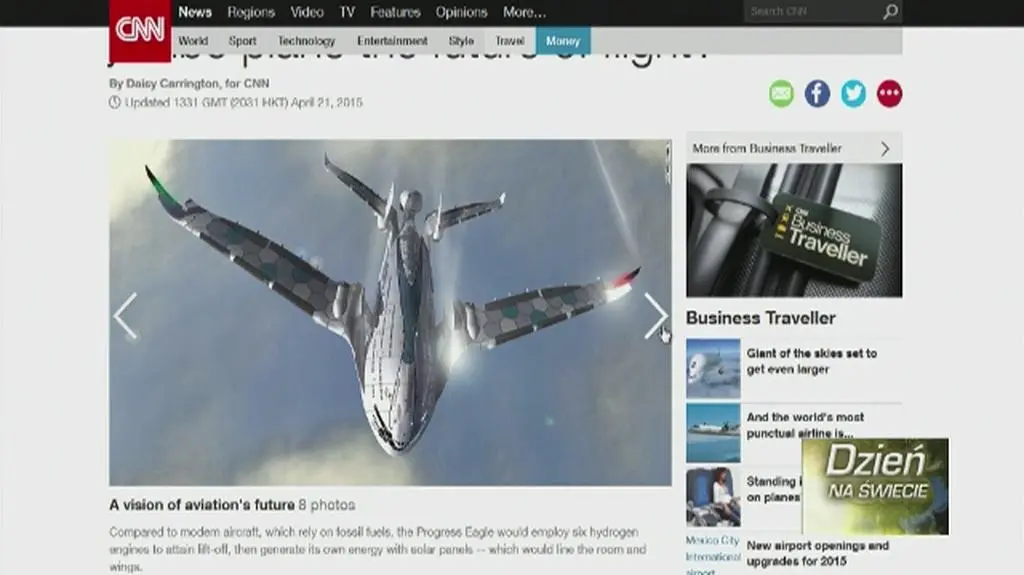This screenshot has height=575, width=1024.
Task: Open the Business Traveller luggage tag image
Action: pyautogui.click(x=794, y=231)
